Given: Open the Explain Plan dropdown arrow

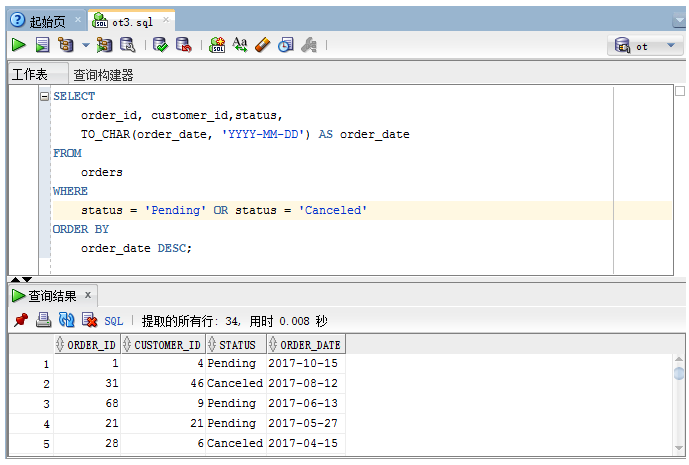Looking at the screenshot, I should (x=85, y=45).
